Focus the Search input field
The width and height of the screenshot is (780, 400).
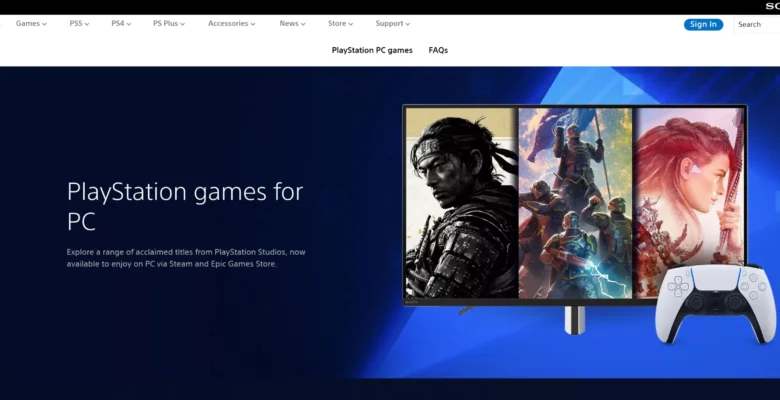pos(757,24)
